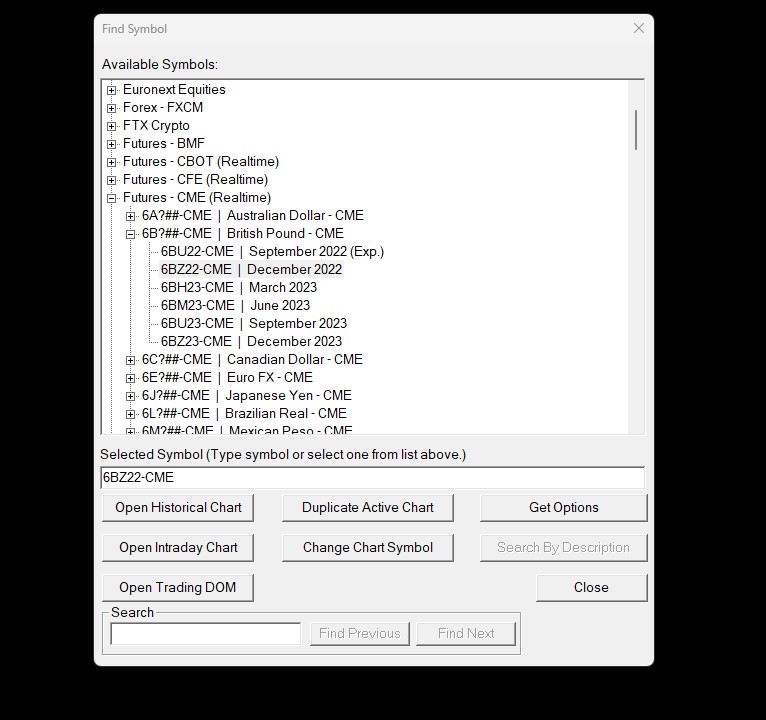
Task: Select 6BH23-CME March 2023 contract
Action: coord(239,288)
